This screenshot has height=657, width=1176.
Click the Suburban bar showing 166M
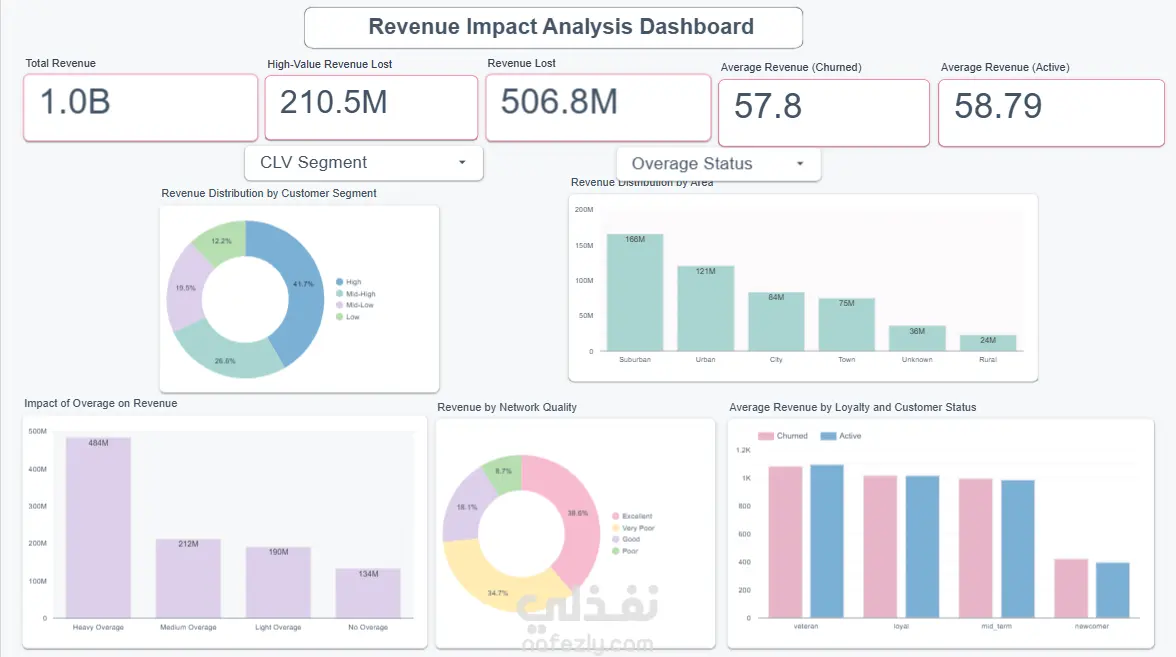(x=635, y=292)
